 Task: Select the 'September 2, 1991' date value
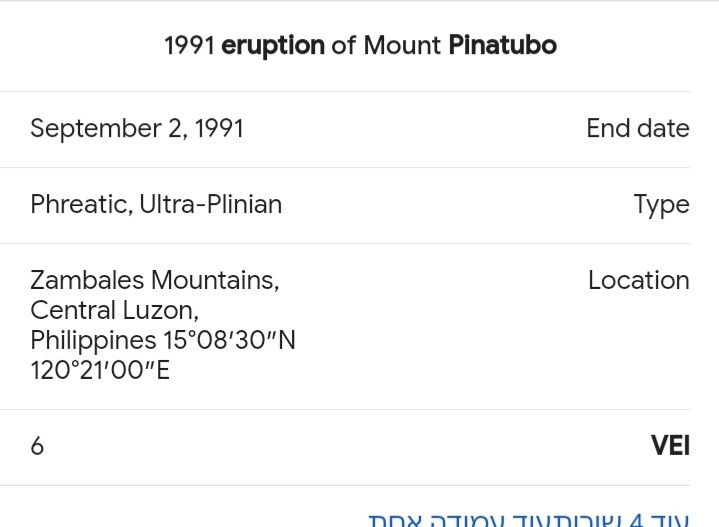point(137,129)
